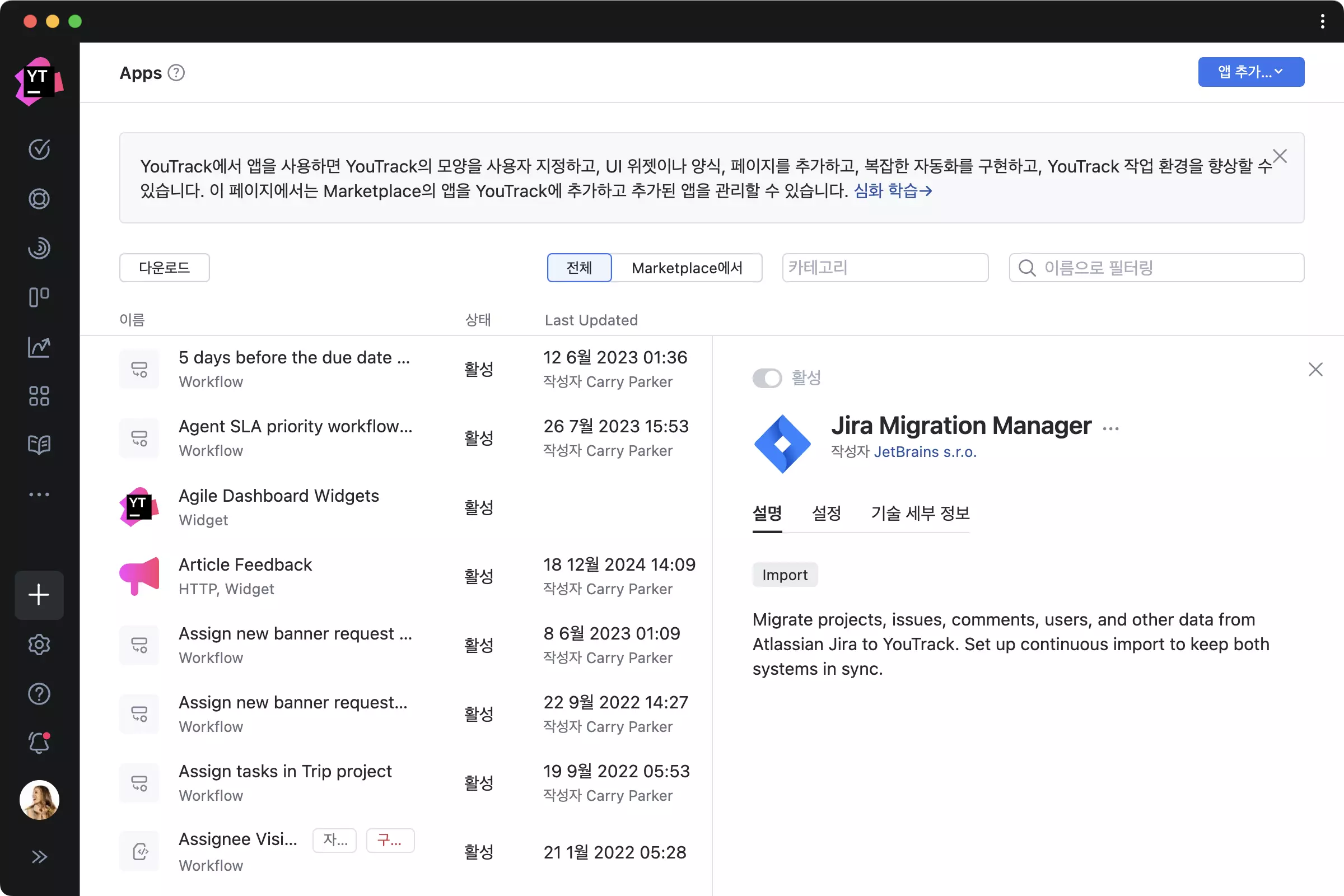Expand the sidebar with double chevron icon

pyautogui.click(x=39, y=857)
